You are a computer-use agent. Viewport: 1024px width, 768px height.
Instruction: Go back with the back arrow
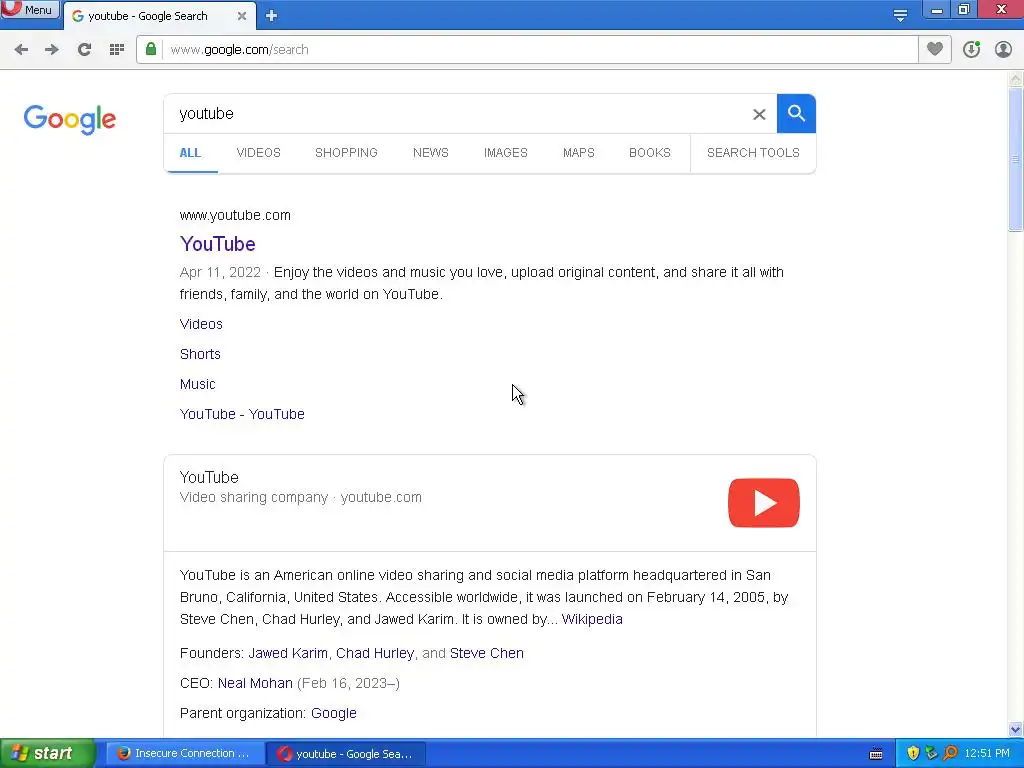click(x=21, y=50)
